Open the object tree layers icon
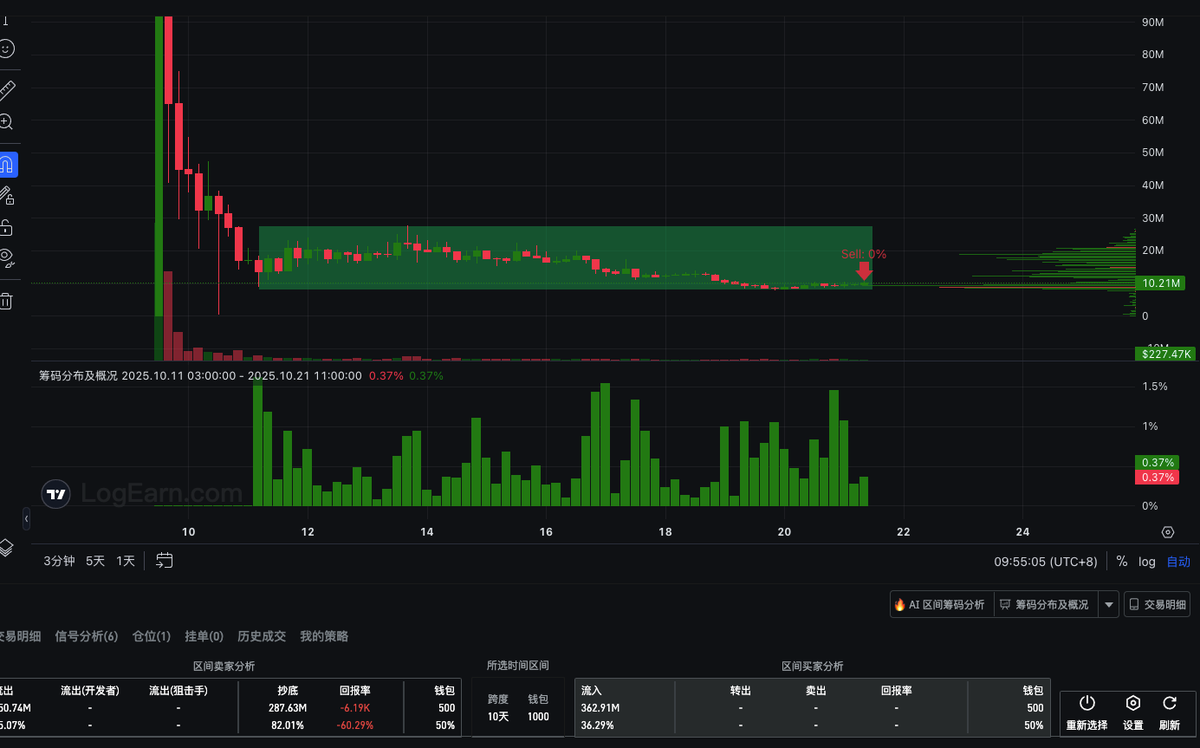The width and height of the screenshot is (1200, 748). pyautogui.click(x=6, y=547)
